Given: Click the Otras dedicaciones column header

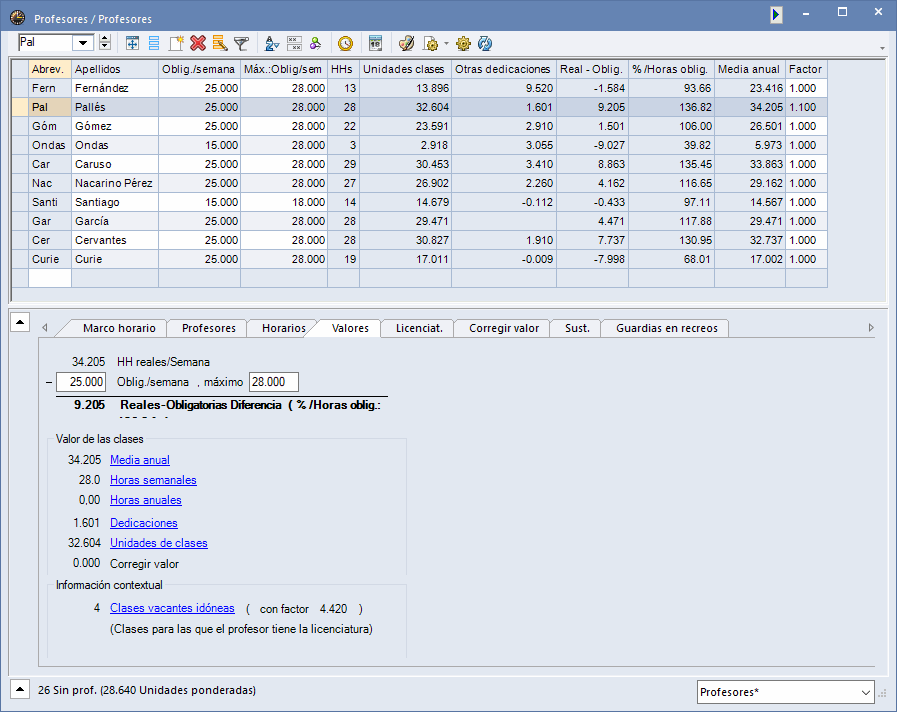Looking at the screenshot, I should click(x=503, y=69).
